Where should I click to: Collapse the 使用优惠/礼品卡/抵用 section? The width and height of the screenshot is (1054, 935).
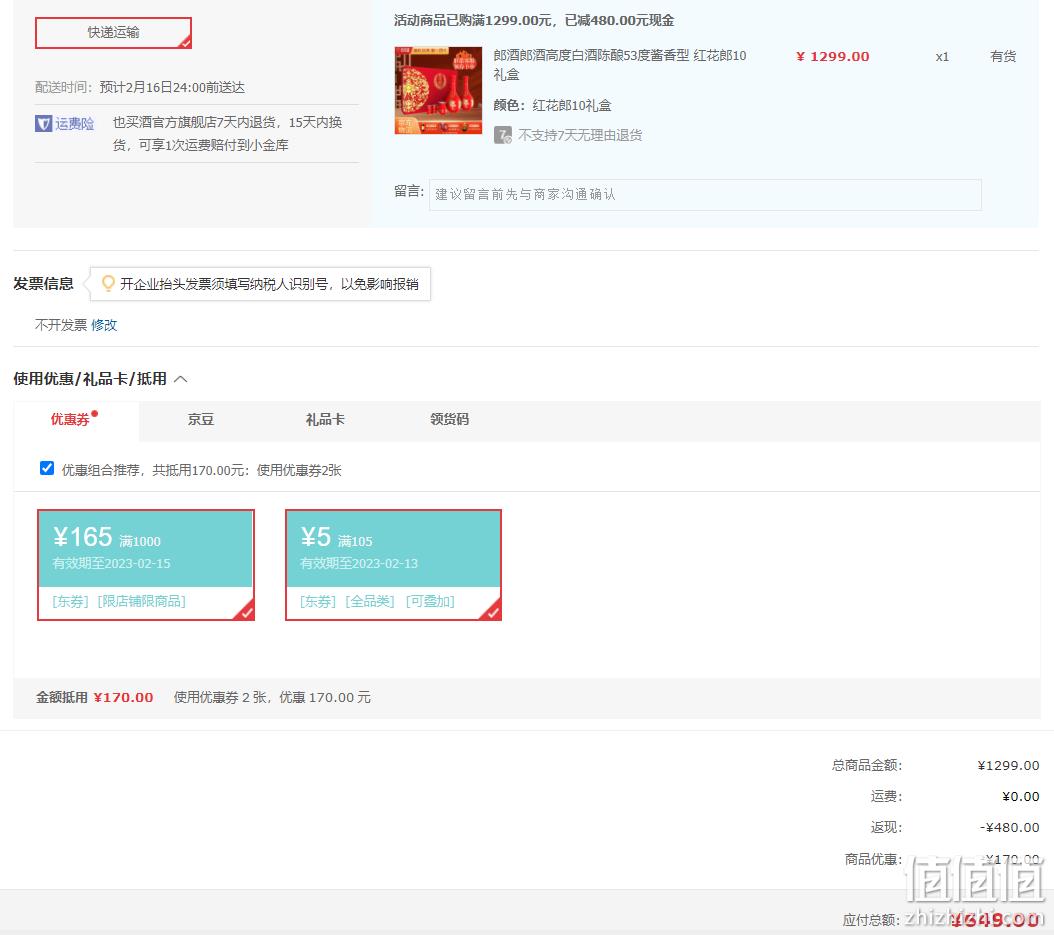coord(181,379)
